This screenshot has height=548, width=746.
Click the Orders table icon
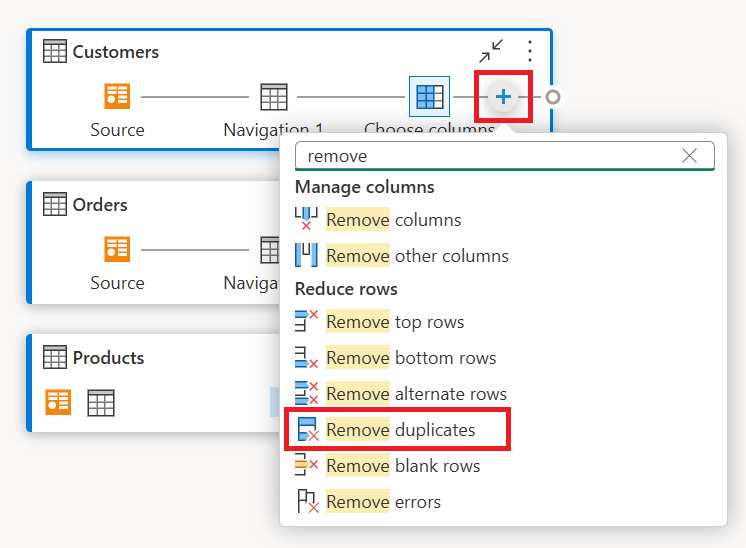[55, 204]
